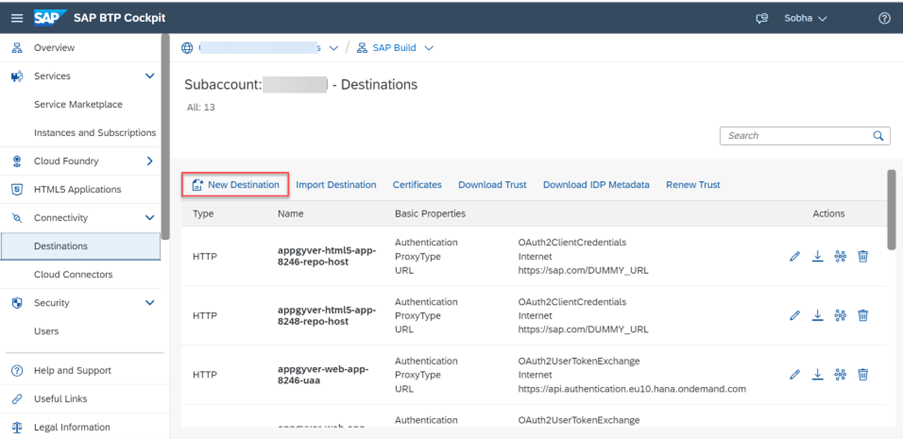Open the feedback chat icon in header
The image size is (903, 439).
[x=762, y=18]
